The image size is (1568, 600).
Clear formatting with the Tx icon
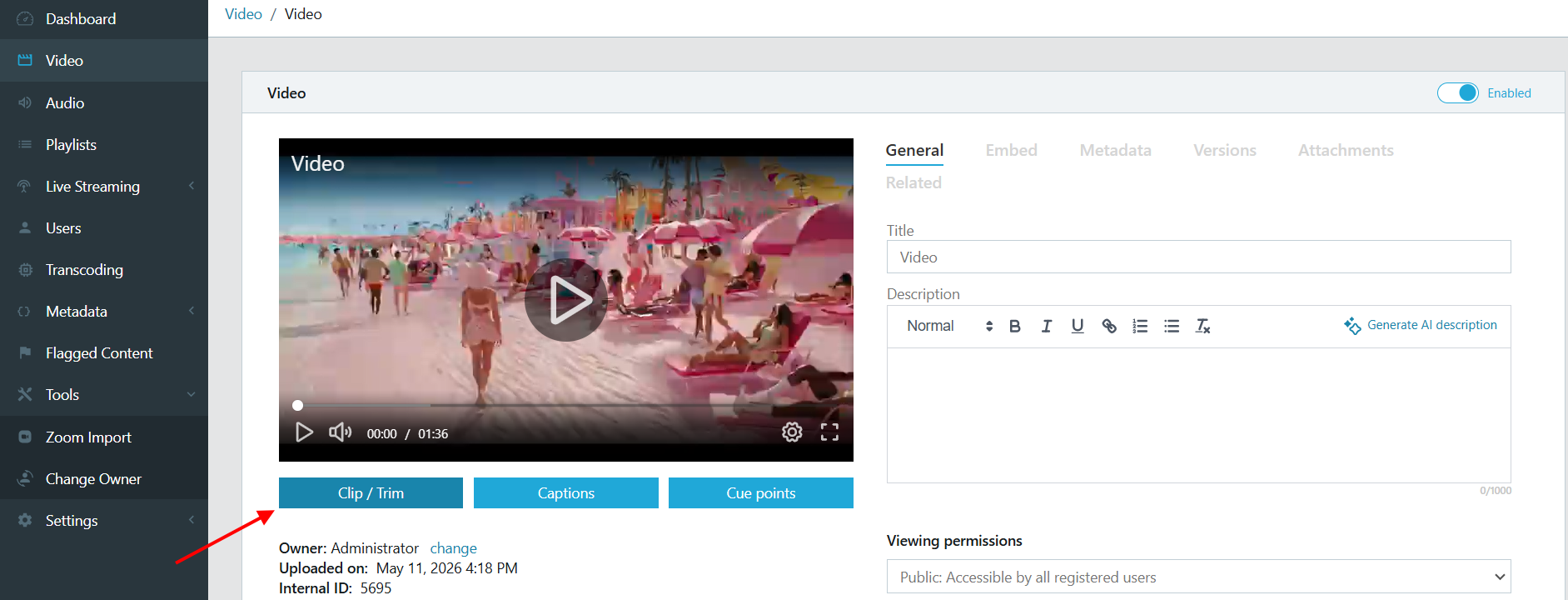pos(1202,326)
